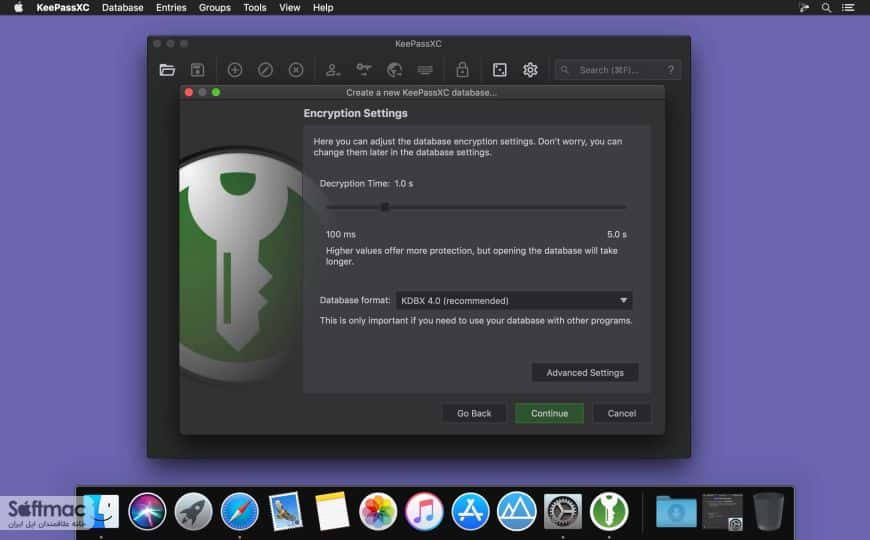Viewport: 870px width, 540px height.
Task: Open the Help menu
Action: click(323, 8)
